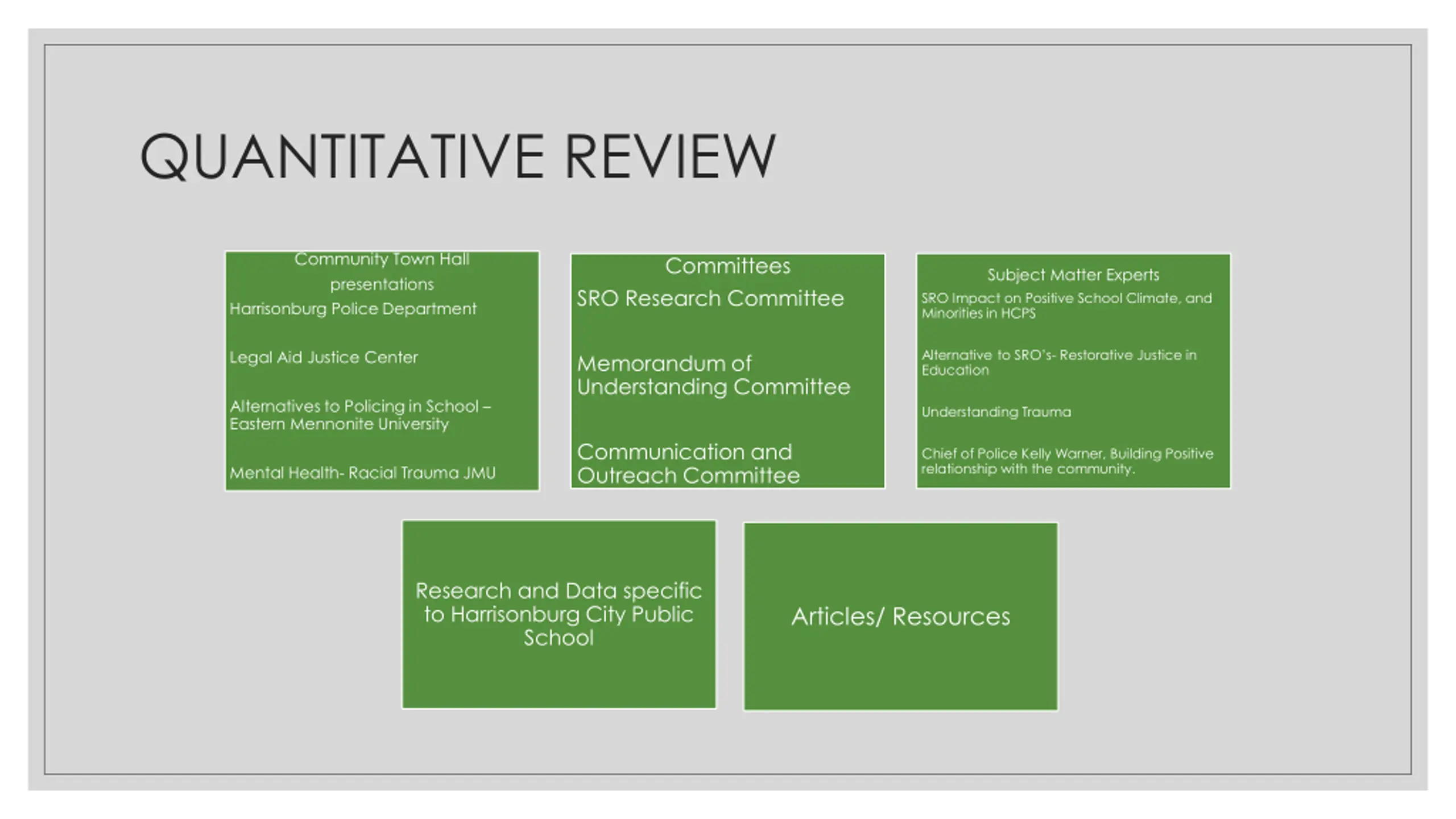Select the Understanding Trauma line
The width and height of the screenshot is (1456, 819).
point(996,412)
